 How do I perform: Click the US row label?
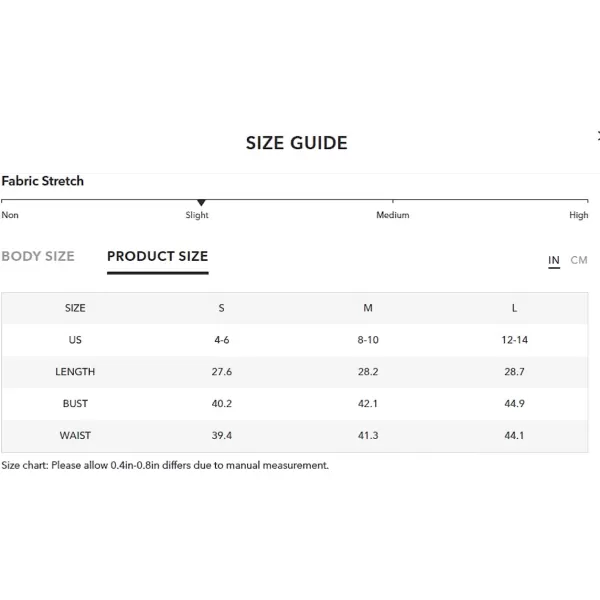coord(75,340)
